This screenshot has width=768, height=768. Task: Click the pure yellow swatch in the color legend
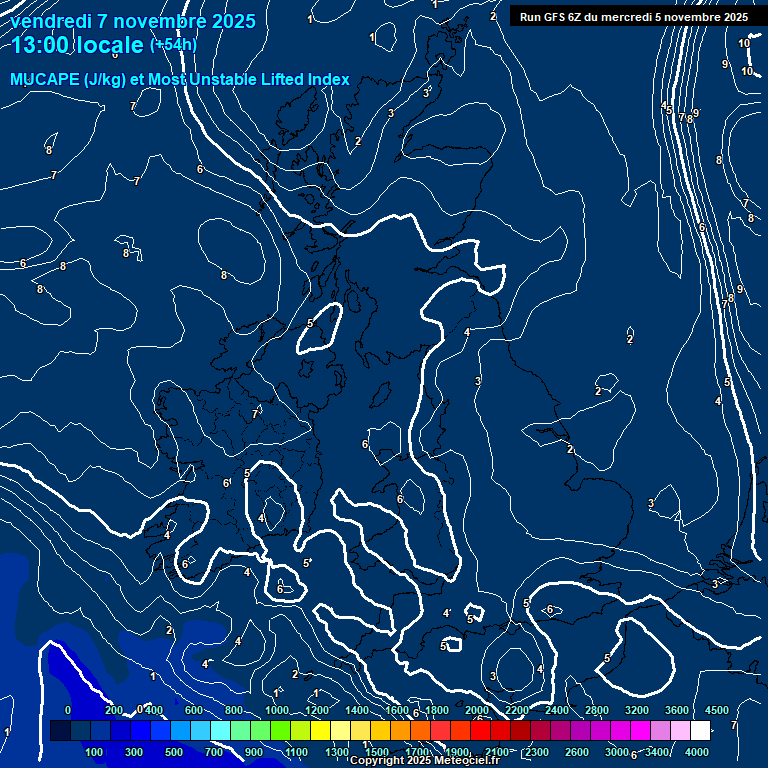[x=320, y=730]
